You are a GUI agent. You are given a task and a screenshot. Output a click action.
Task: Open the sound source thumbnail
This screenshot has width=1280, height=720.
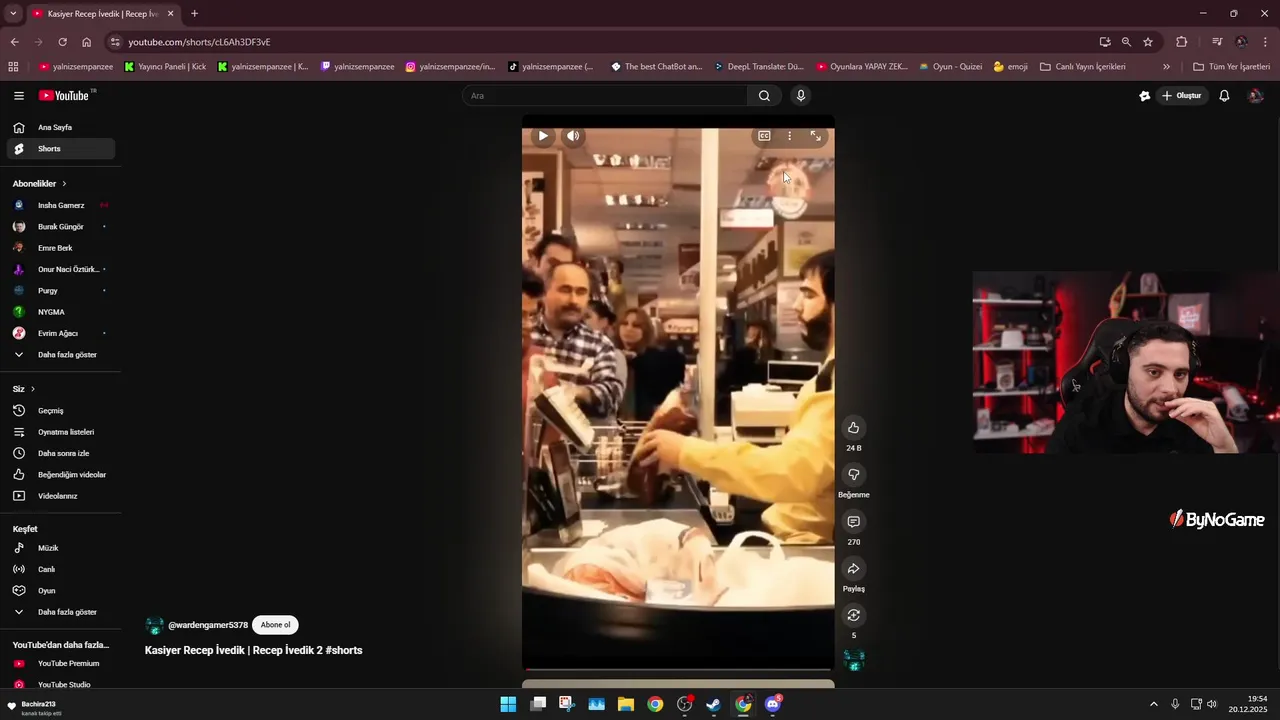pyautogui.click(x=854, y=660)
